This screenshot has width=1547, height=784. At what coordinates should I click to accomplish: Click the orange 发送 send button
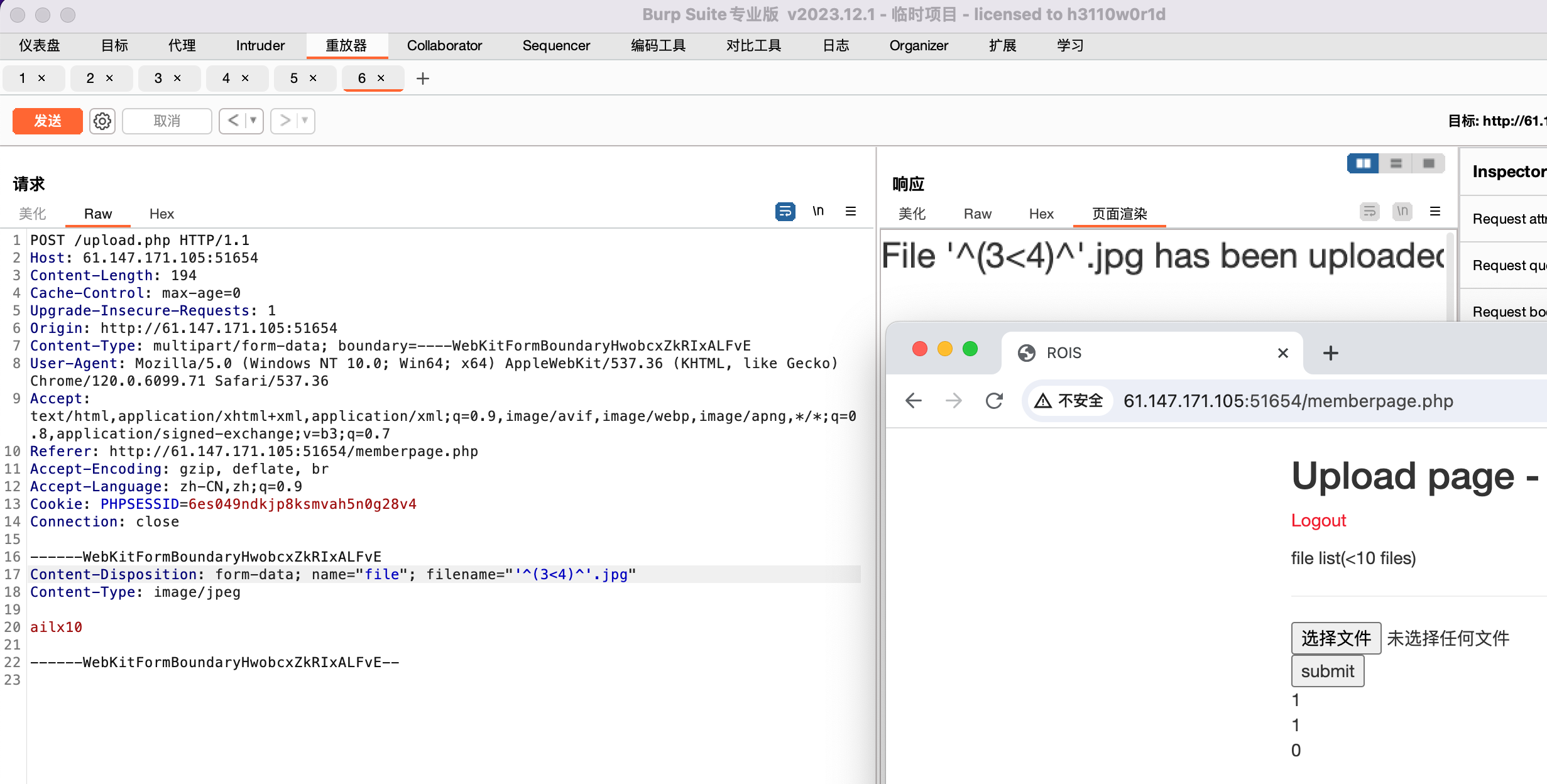click(x=48, y=121)
